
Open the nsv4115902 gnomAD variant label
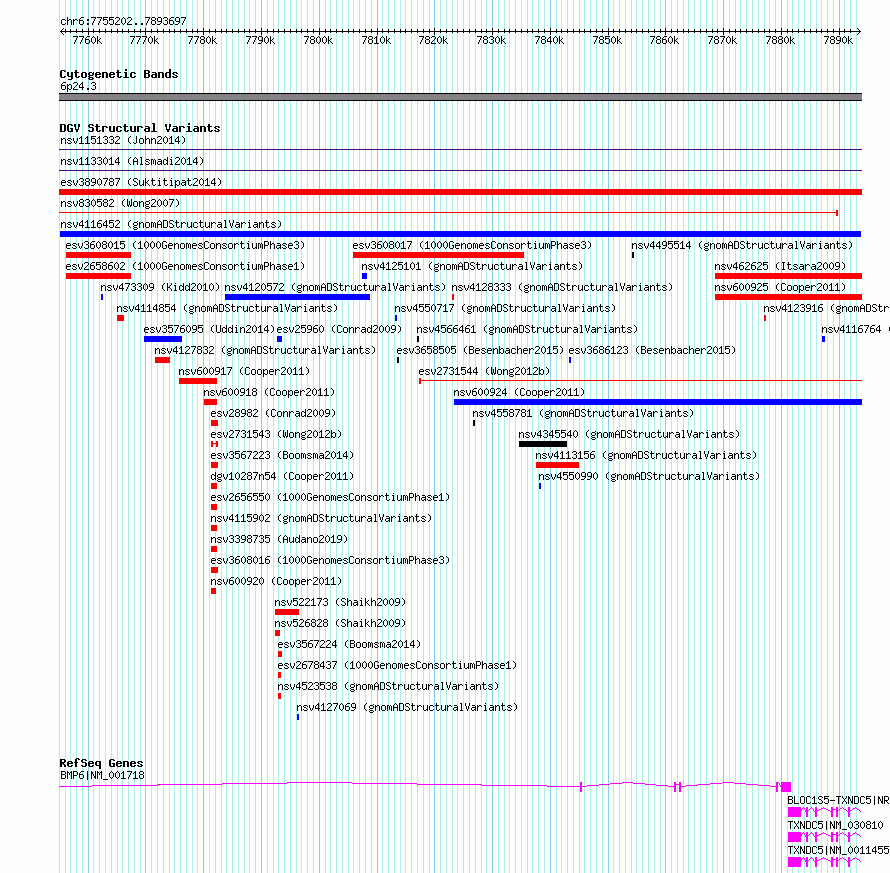[x=322, y=518]
